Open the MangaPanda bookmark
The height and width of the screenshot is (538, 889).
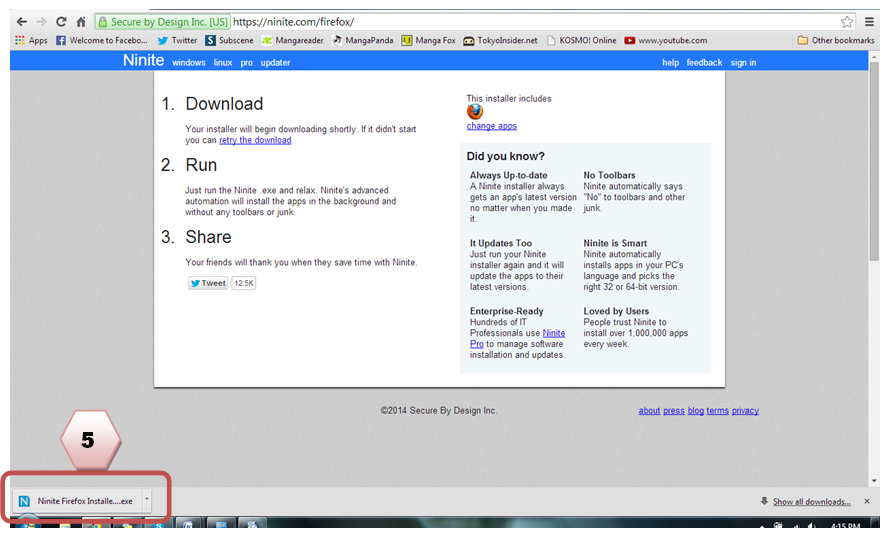tap(362, 40)
